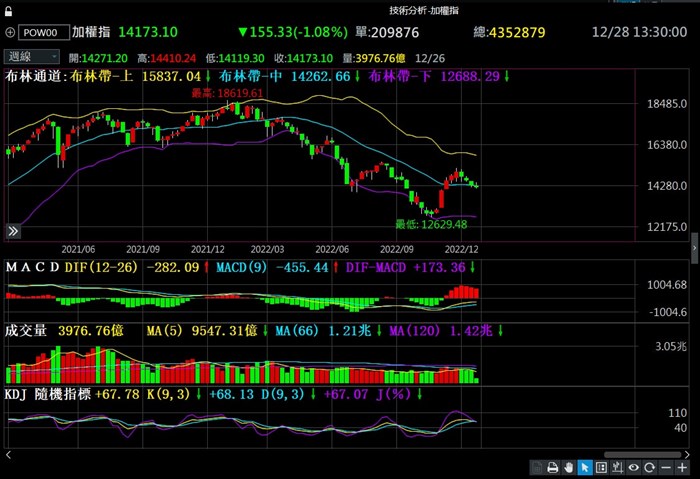The width and height of the screenshot is (700, 479).
Task: Click the refresh chart icon
Action: click(x=650, y=468)
